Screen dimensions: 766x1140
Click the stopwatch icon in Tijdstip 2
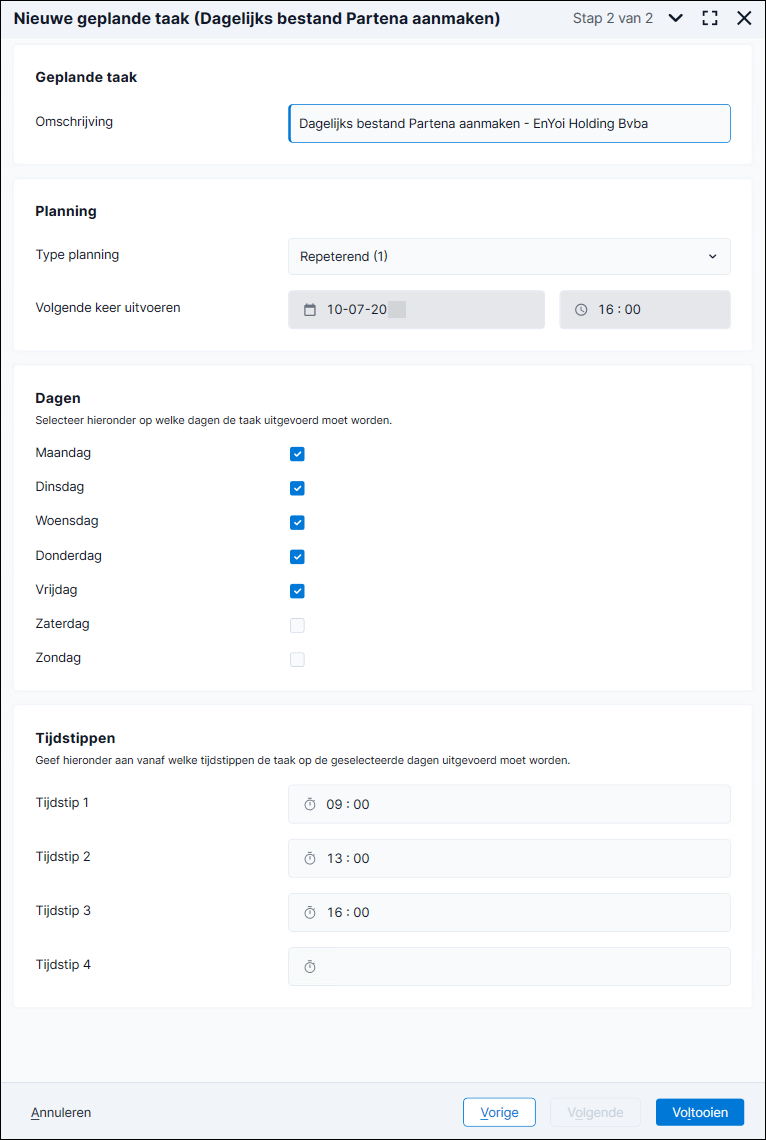click(x=310, y=859)
